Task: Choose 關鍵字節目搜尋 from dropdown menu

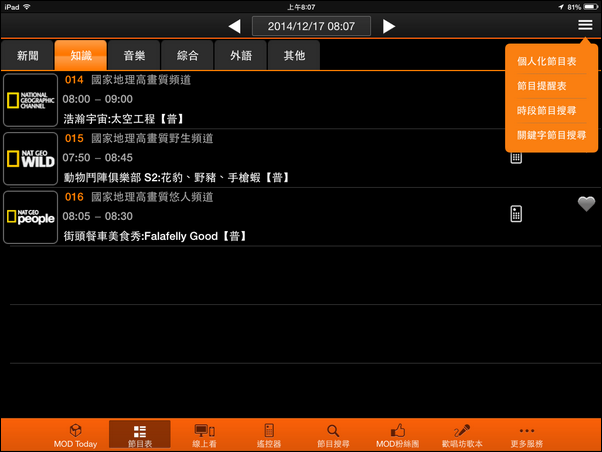Action: [x=551, y=135]
